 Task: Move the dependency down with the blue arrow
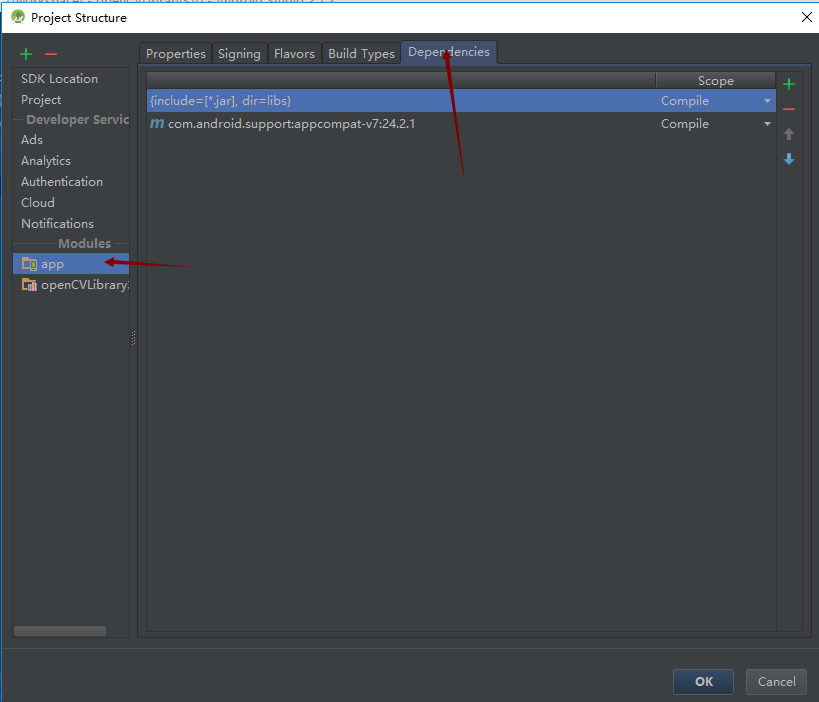[x=789, y=159]
